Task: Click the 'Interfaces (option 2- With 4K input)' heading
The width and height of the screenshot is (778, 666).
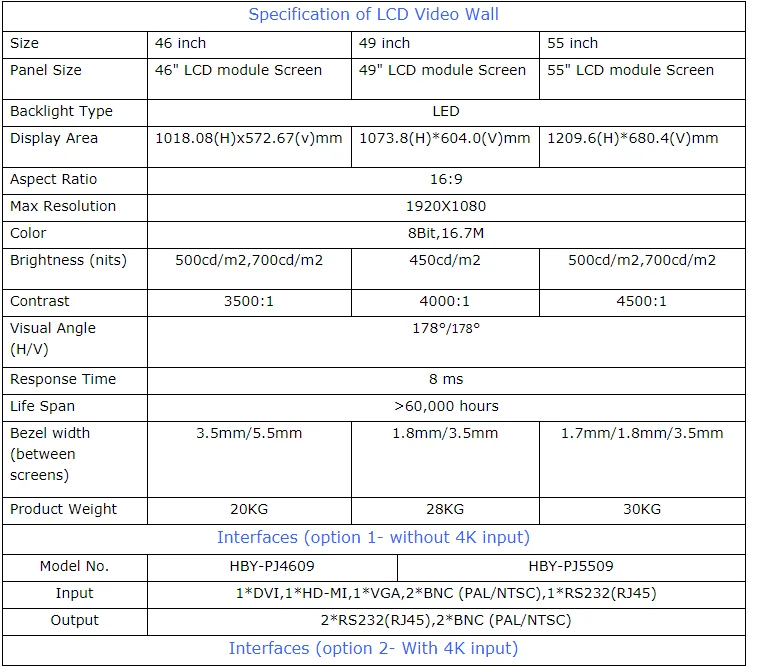Action: tap(373, 649)
